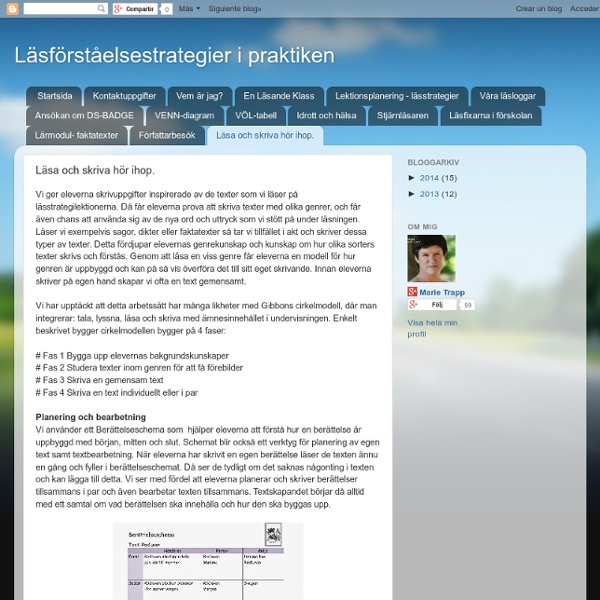Image resolution: width=600 pixels, height=600 pixels.
Task: Open the Stjärnläsaren tab
Action: tap(403, 116)
